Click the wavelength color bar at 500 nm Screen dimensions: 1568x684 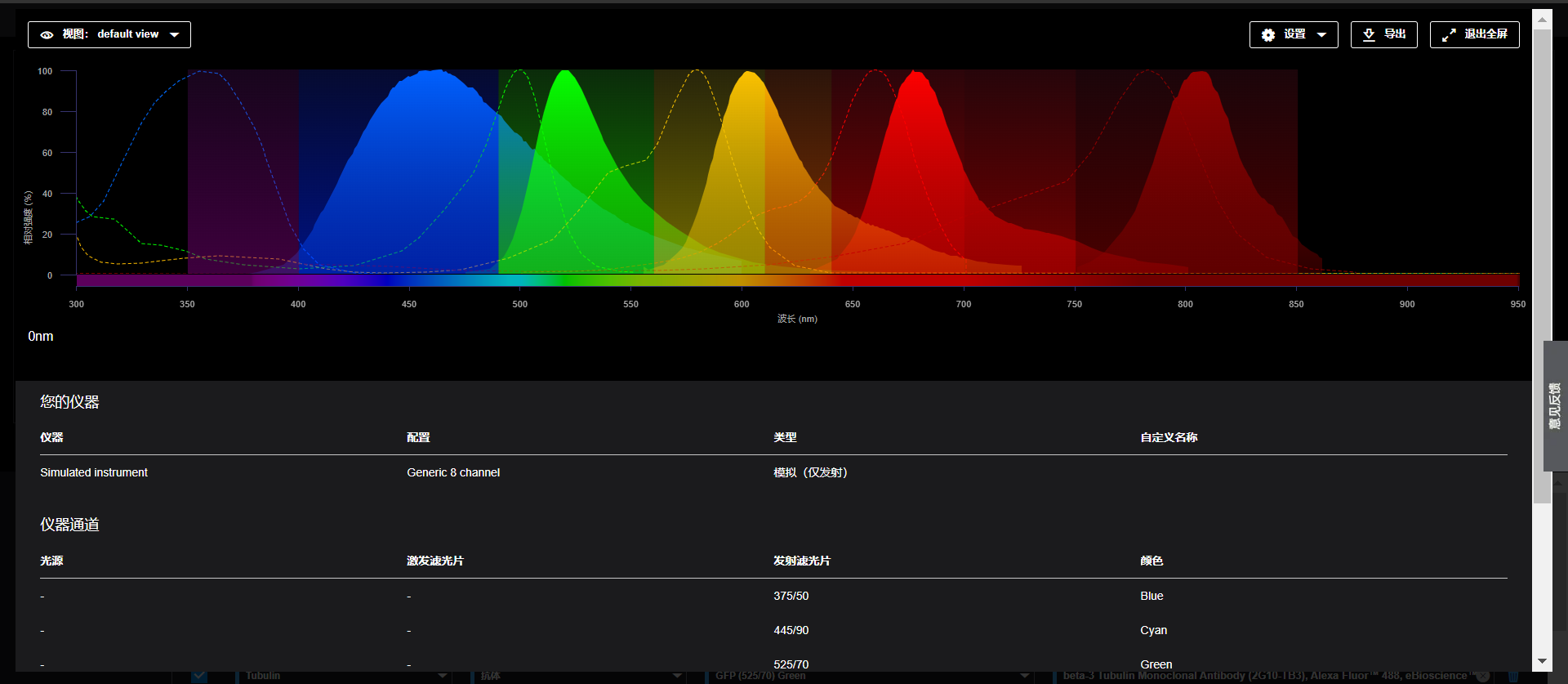520,280
